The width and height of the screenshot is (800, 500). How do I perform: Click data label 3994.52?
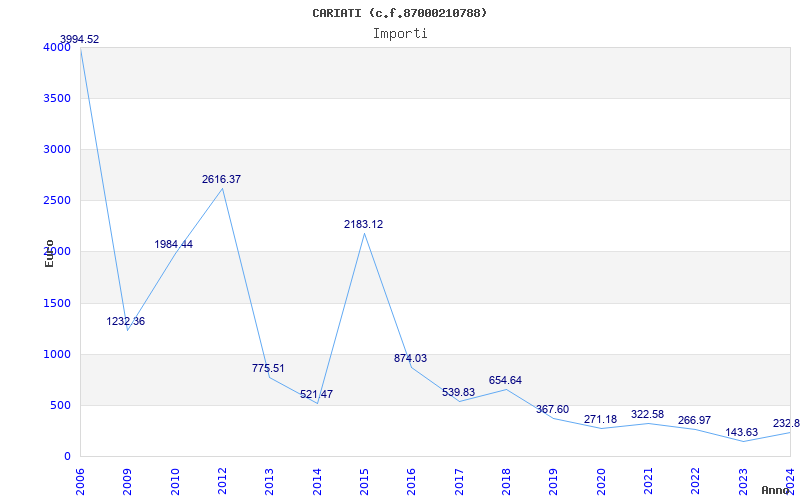tap(80, 39)
